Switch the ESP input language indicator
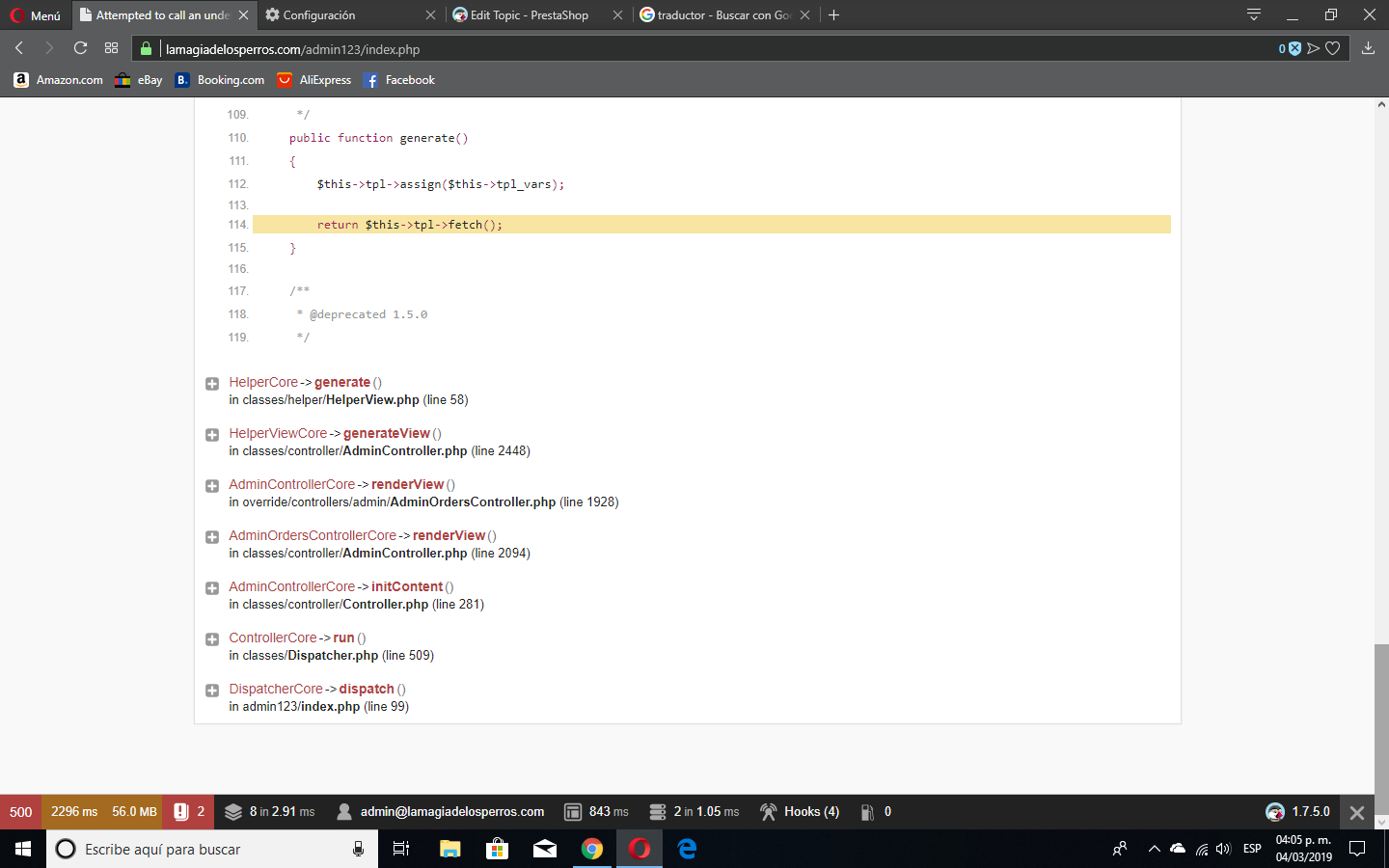The image size is (1389, 868). [1252, 849]
